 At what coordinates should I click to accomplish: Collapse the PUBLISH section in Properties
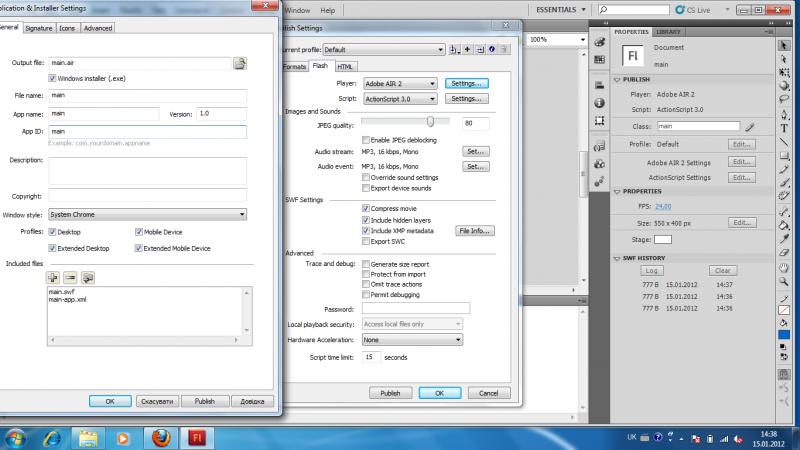[x=617, y=80]
